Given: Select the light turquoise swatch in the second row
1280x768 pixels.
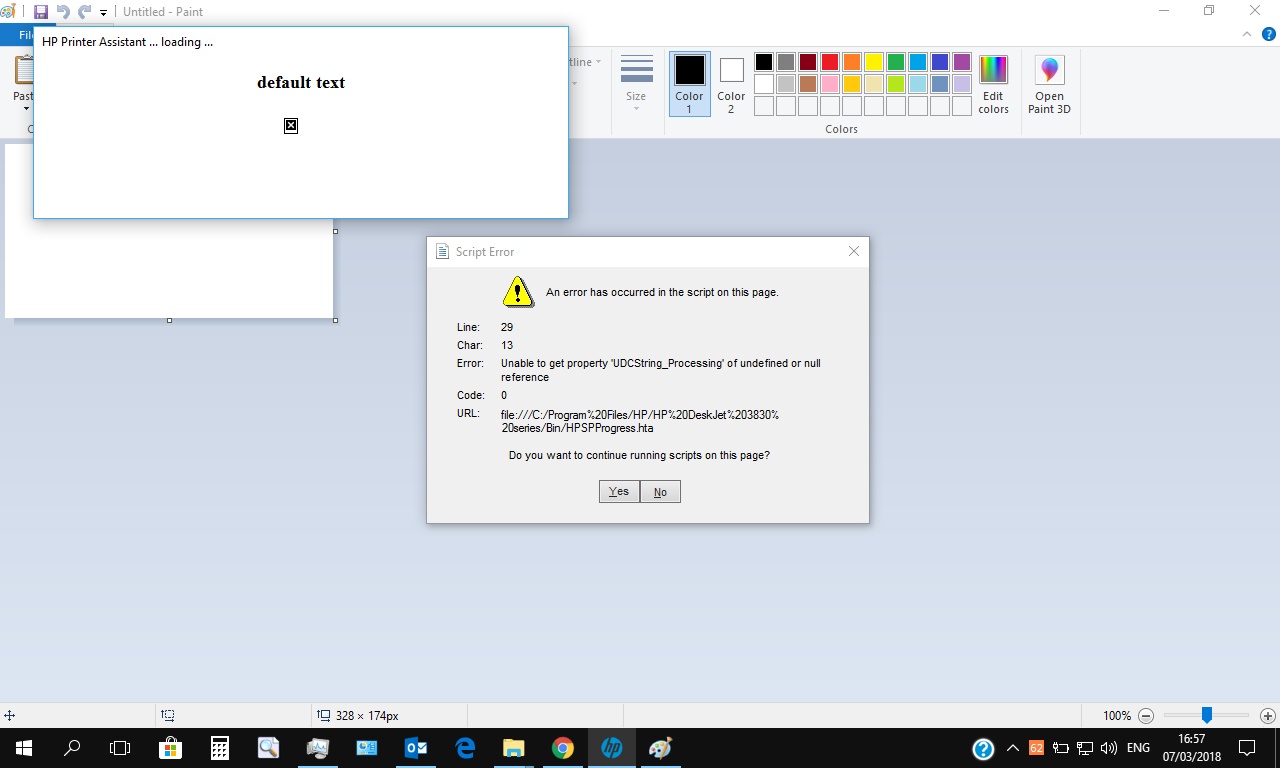Looking at the screenshot, I should (x=918, y=84).
